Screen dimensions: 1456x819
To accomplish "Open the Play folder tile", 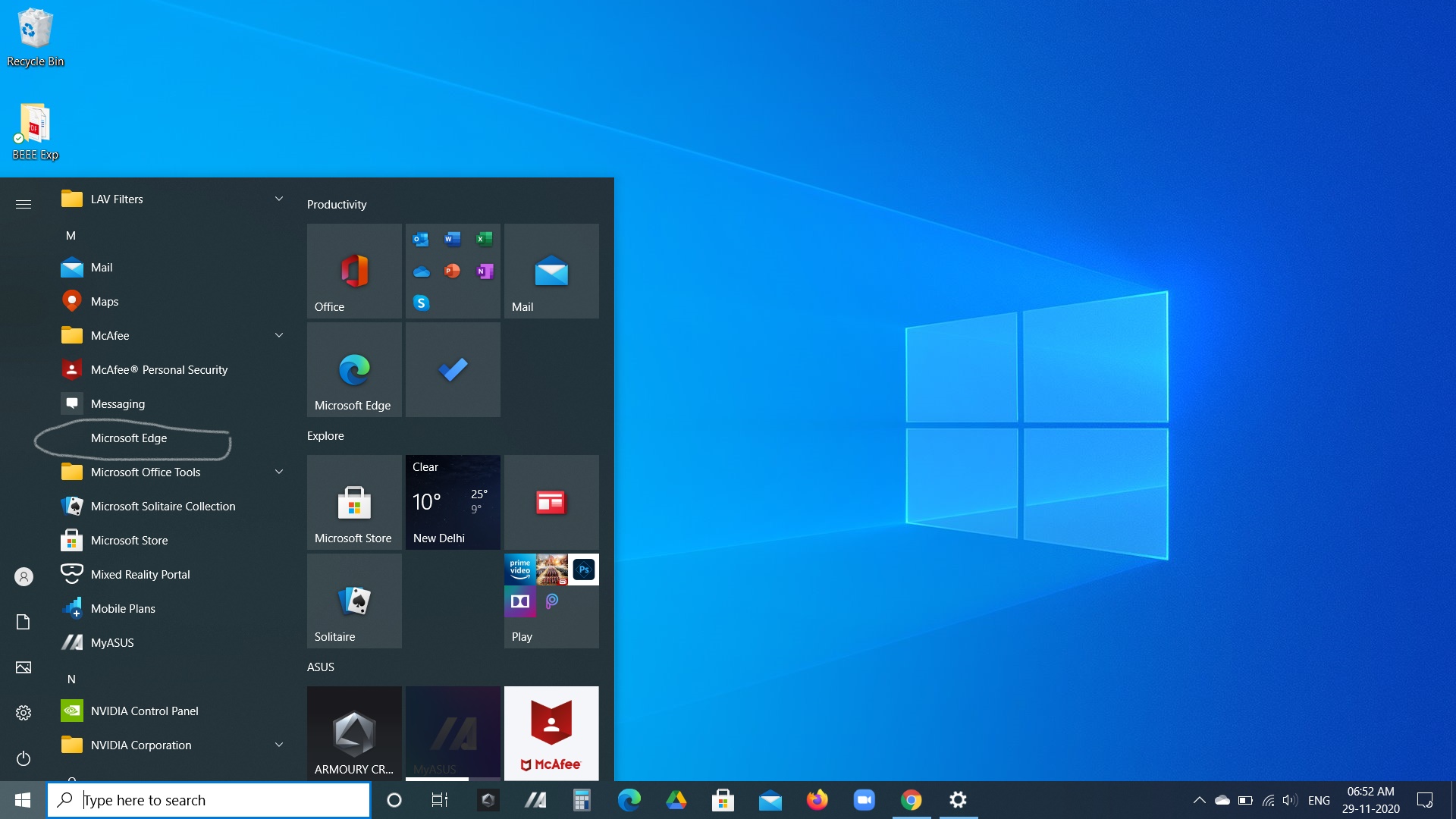I will coord(551,601).
